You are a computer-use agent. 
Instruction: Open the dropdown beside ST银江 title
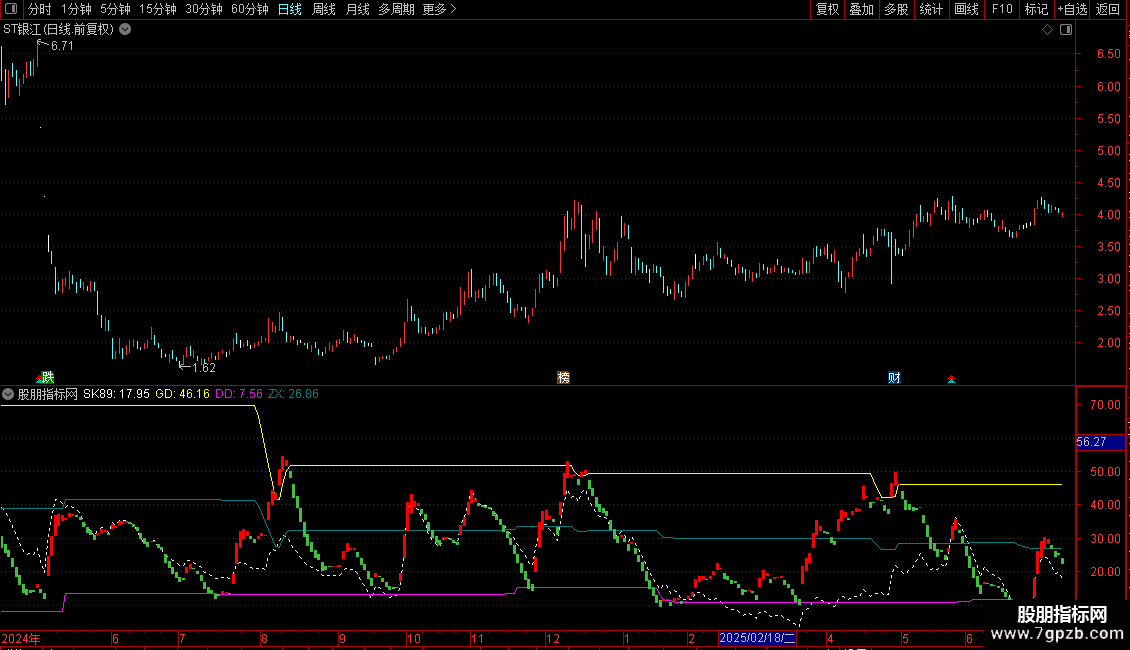[x=125, y=30]
